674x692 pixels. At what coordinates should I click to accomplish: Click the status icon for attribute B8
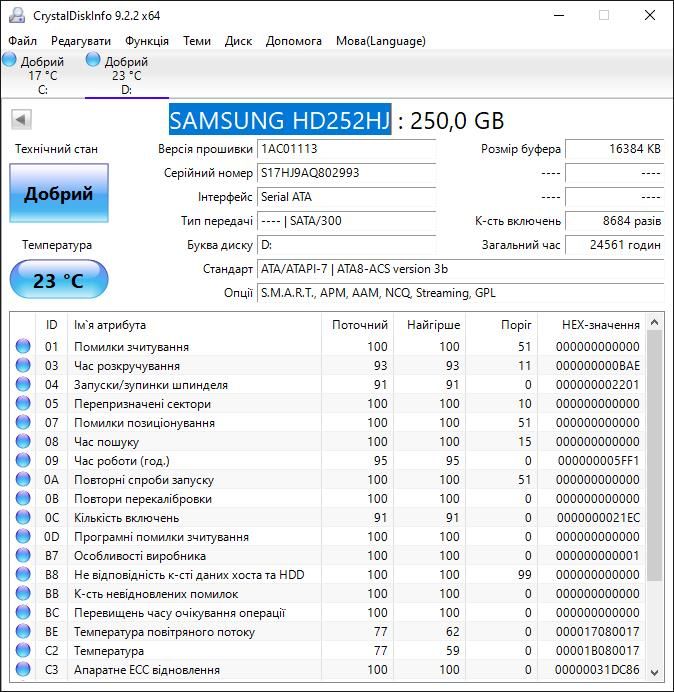coord(23,574)
